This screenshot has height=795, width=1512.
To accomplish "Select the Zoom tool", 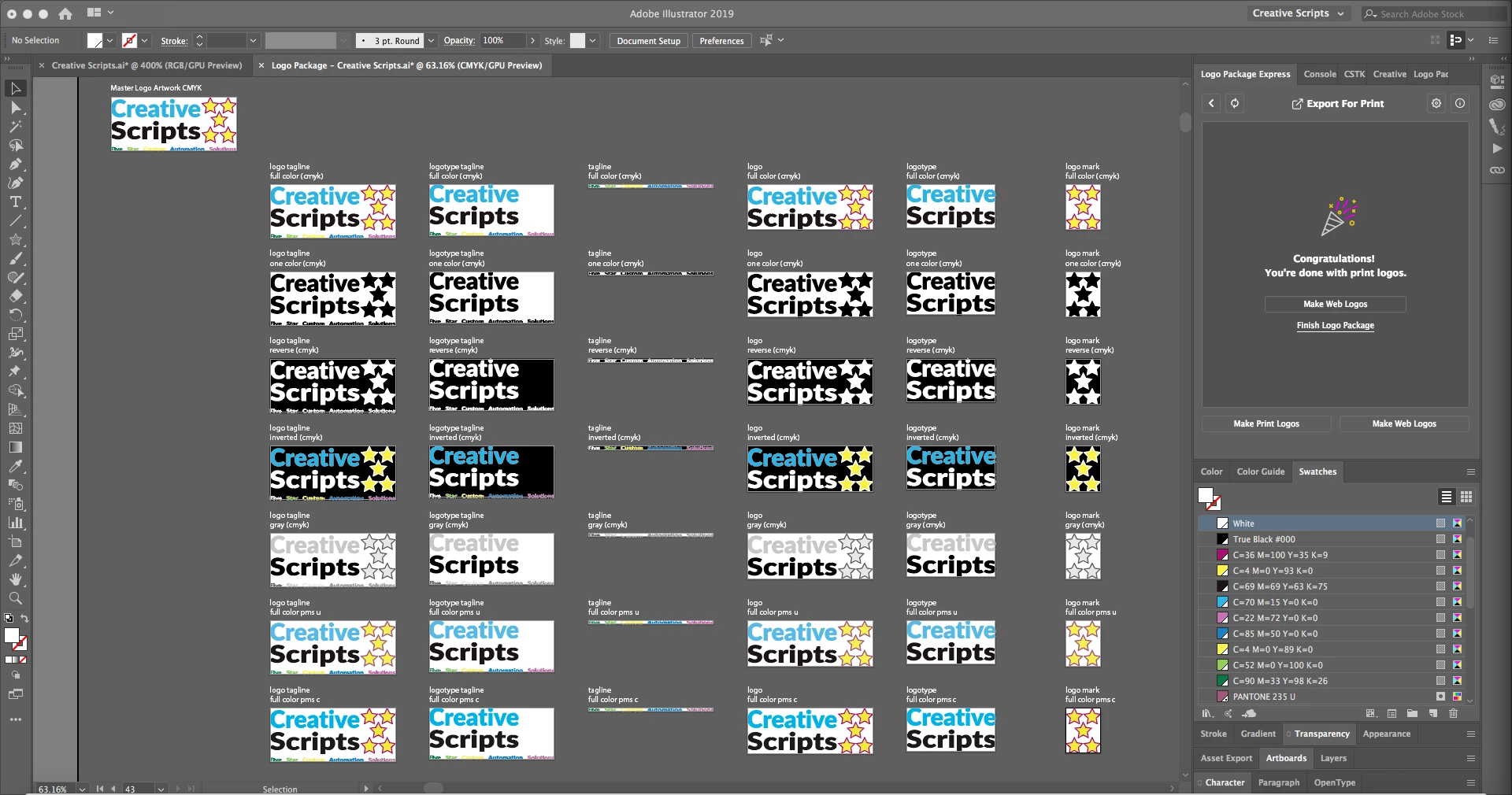I will click(x=16, y=598).
